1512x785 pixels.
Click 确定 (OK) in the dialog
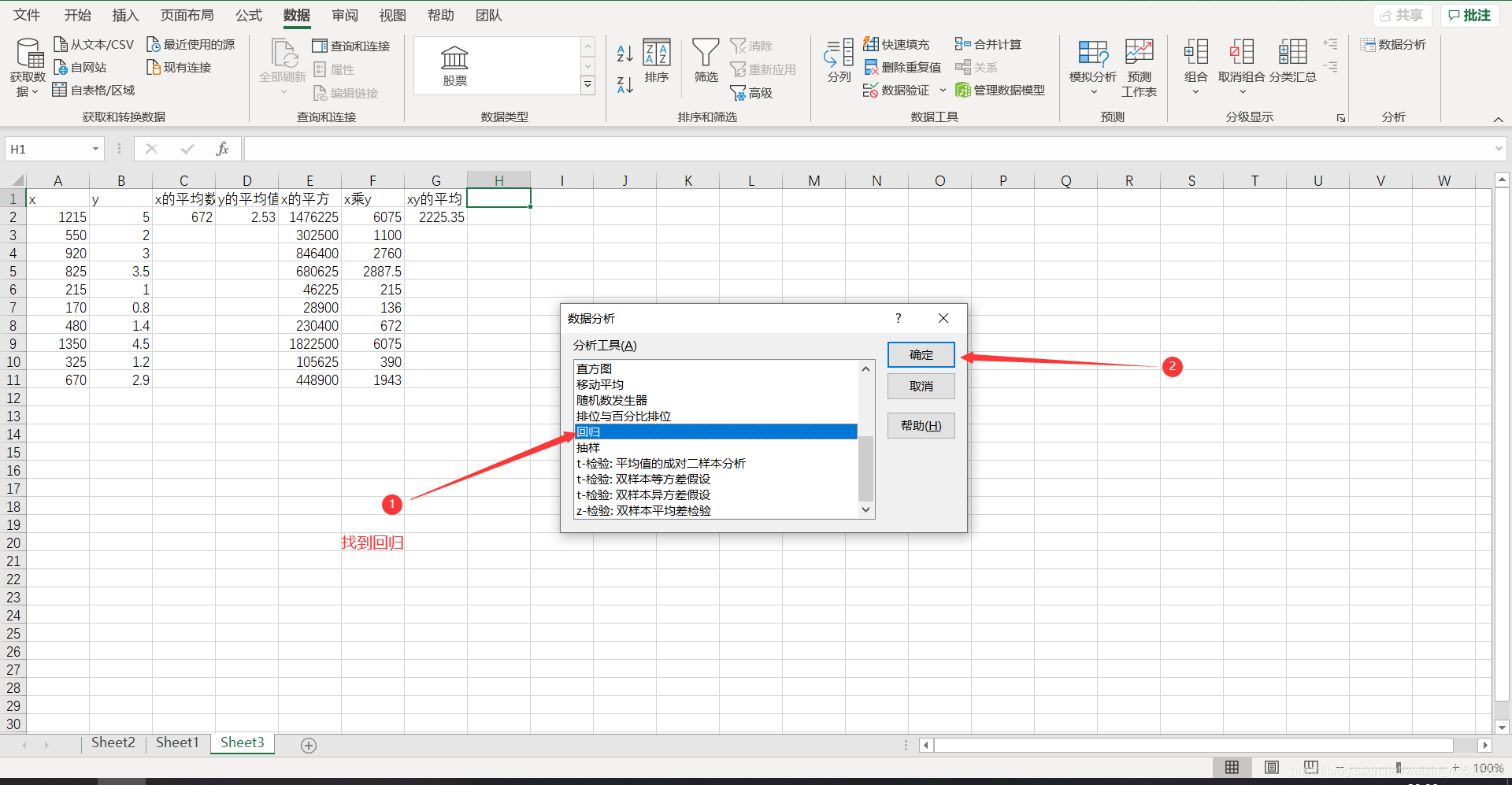click(x=921, y=355)
